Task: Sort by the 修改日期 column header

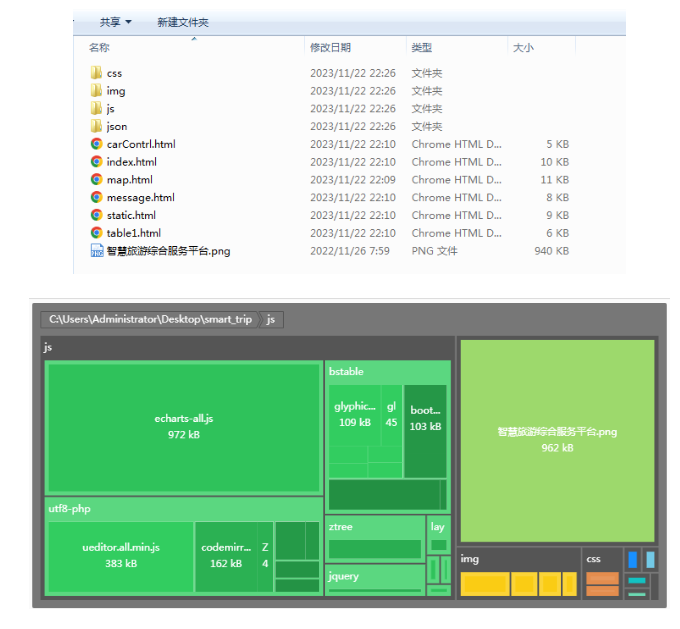Action: [330, 47]
